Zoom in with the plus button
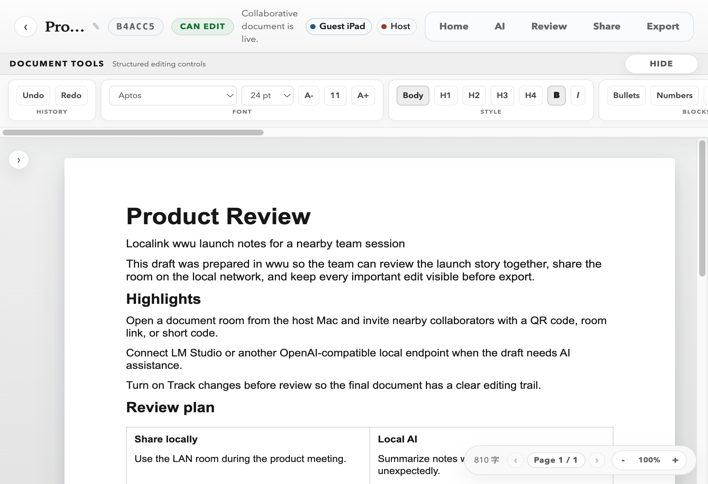 pyautogui.click(x=675, y=460)
